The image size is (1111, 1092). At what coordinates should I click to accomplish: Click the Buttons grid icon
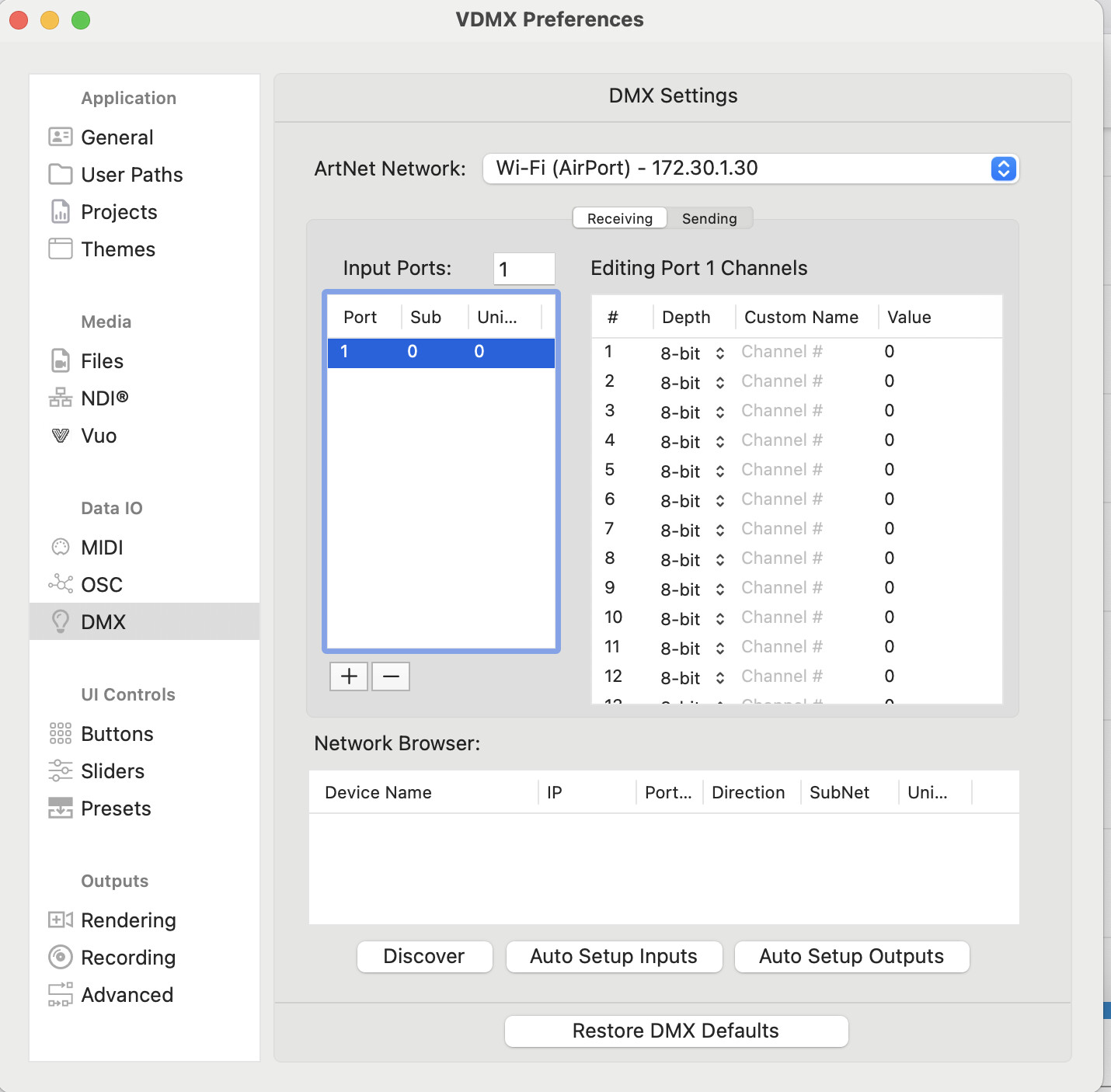(61, 733)
